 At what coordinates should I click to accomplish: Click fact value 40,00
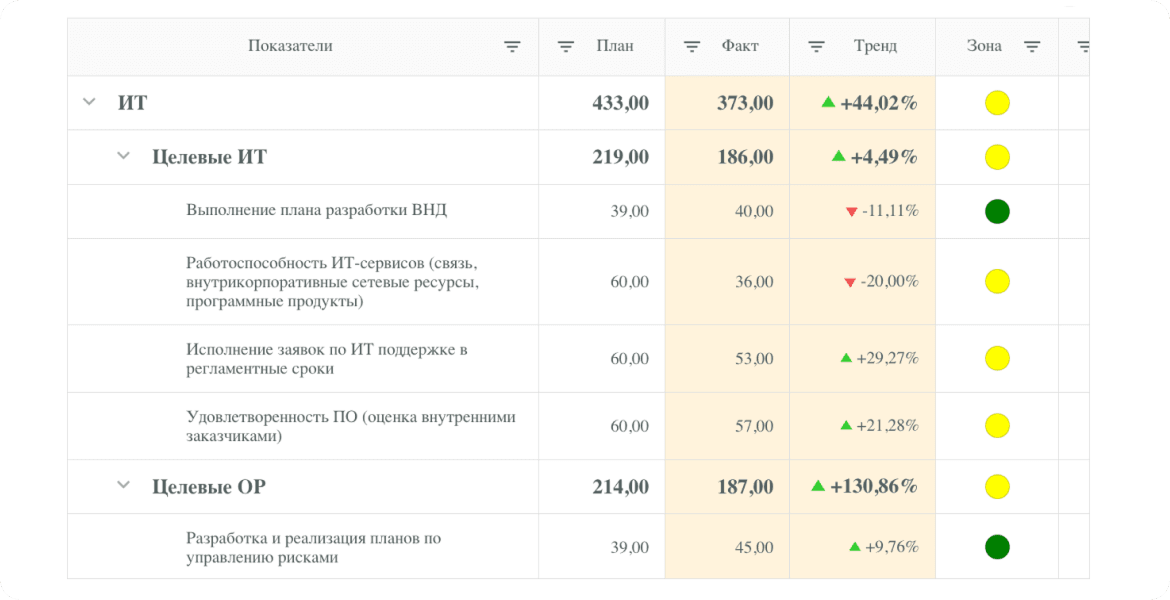coord(754,211)
